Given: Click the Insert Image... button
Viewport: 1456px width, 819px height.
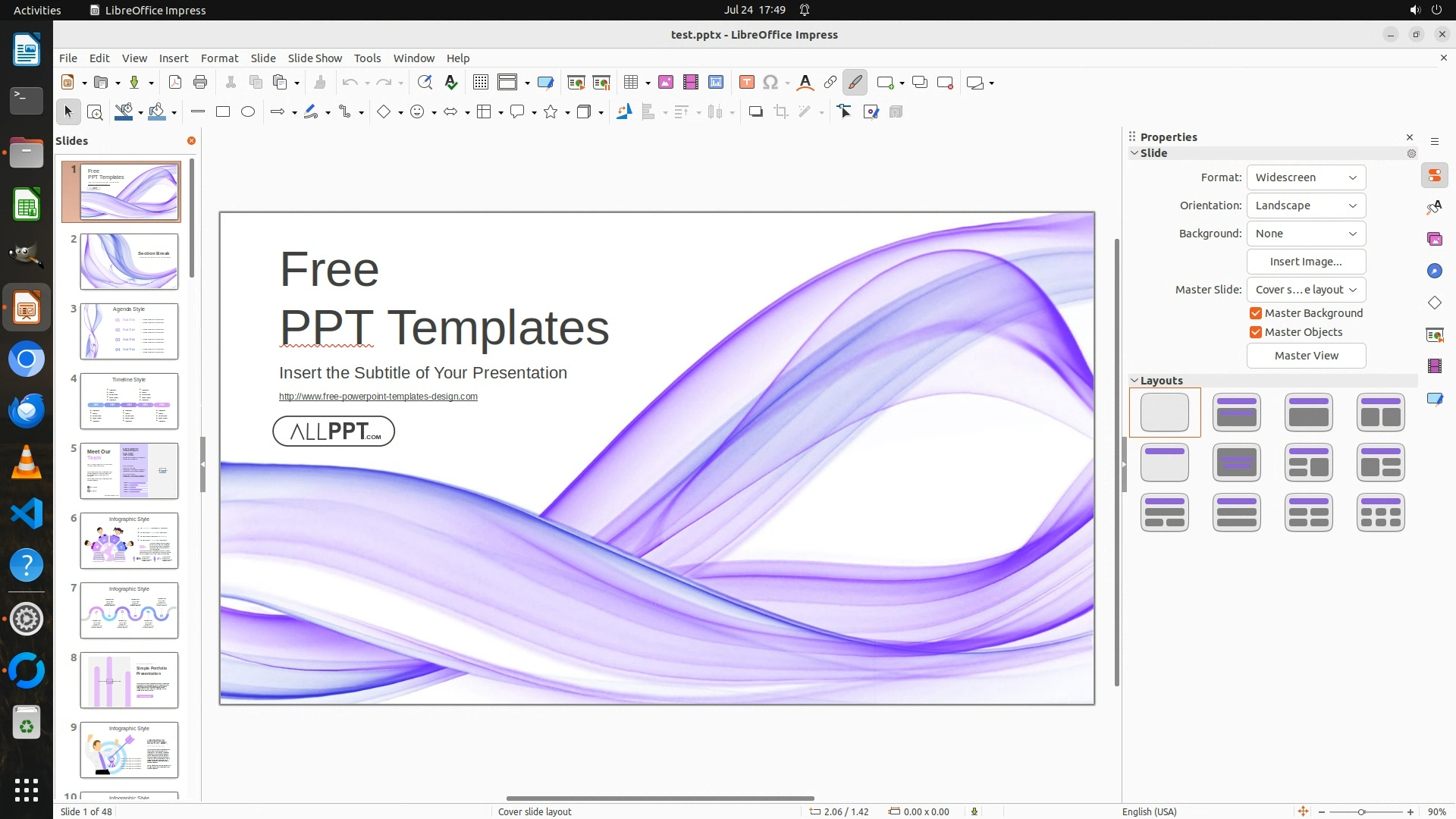Looking at the screenshot, I should coord(1306,262).
